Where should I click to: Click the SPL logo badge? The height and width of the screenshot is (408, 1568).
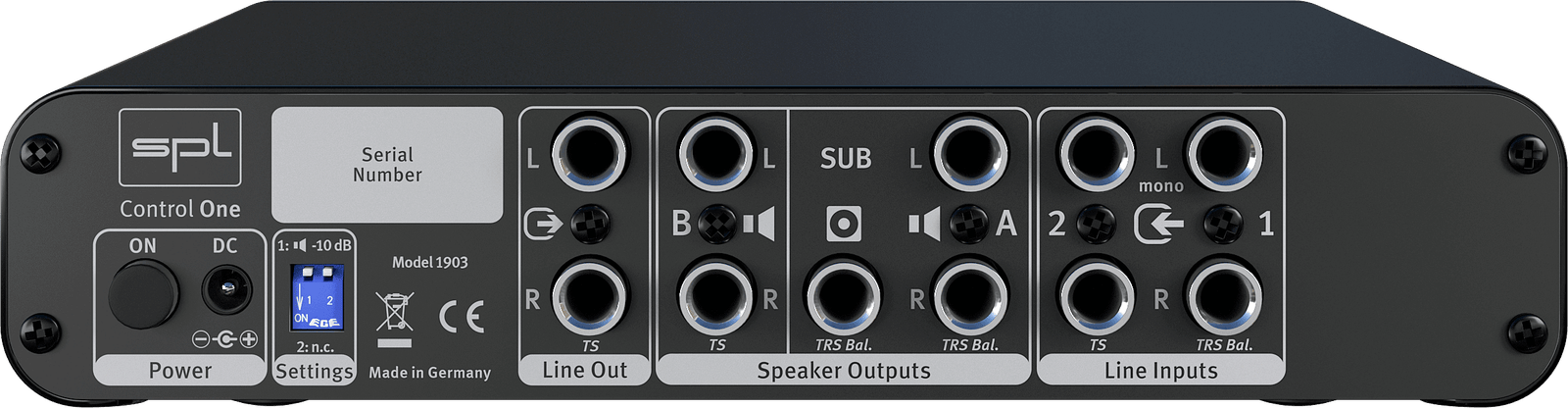(180, 147)
